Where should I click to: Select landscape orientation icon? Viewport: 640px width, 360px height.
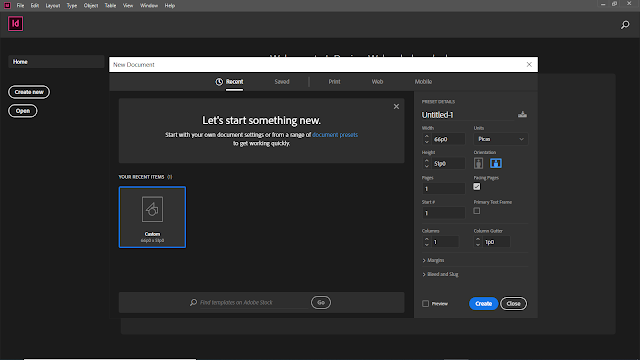(496, 163)
